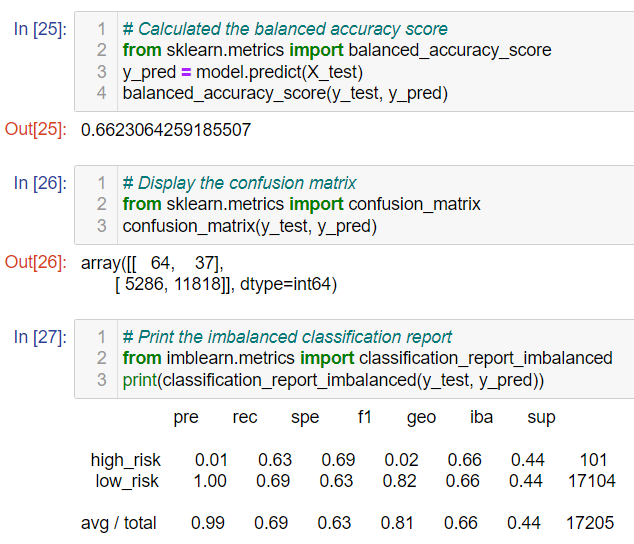Click the comment 'Print the imbalanced classification report'
This screenshot has width=634, height=544.
(287, 337)
